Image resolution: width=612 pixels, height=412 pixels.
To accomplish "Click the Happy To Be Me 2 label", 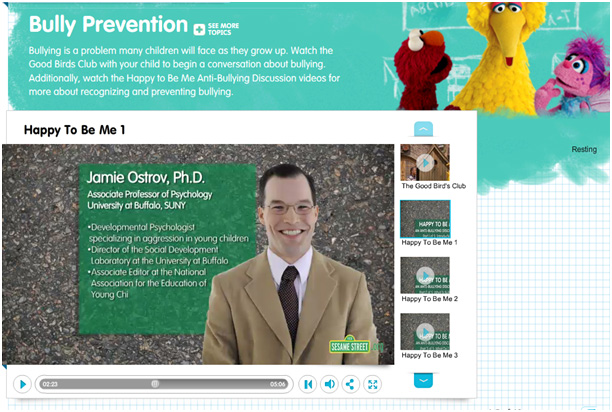I will (x=429, y=299).
